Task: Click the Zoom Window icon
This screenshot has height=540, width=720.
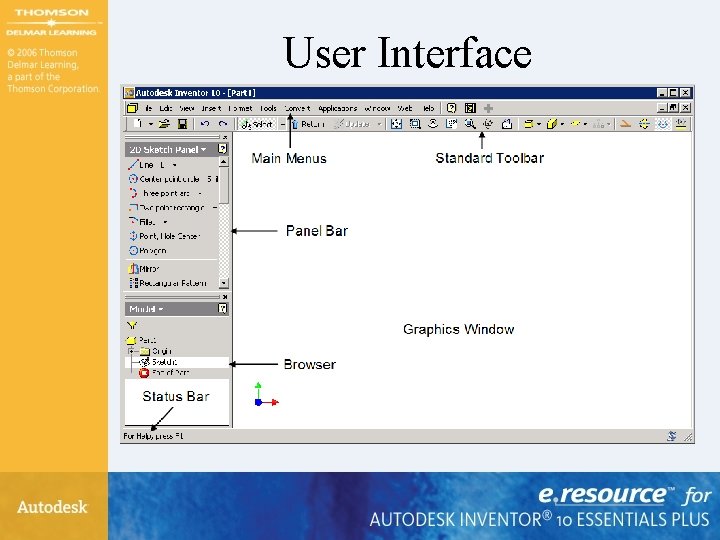Action: pos(415,124)
